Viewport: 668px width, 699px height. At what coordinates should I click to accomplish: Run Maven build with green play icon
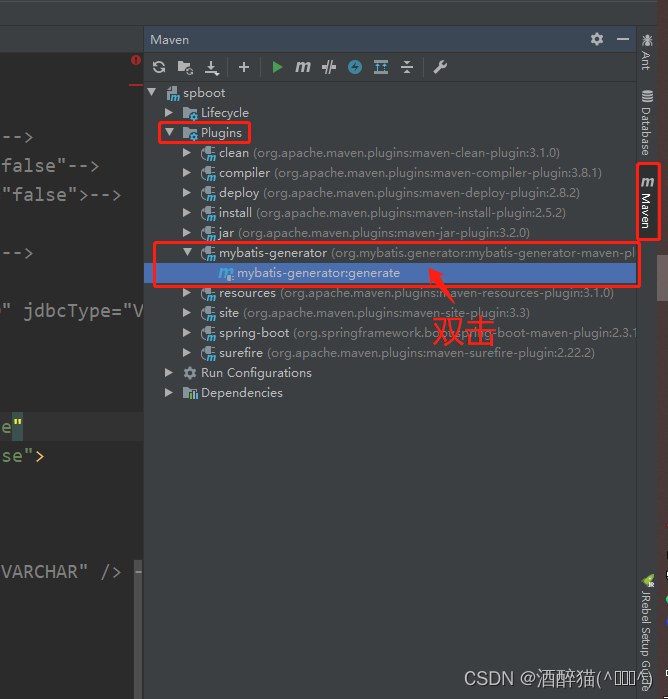(x=277, y=67)
